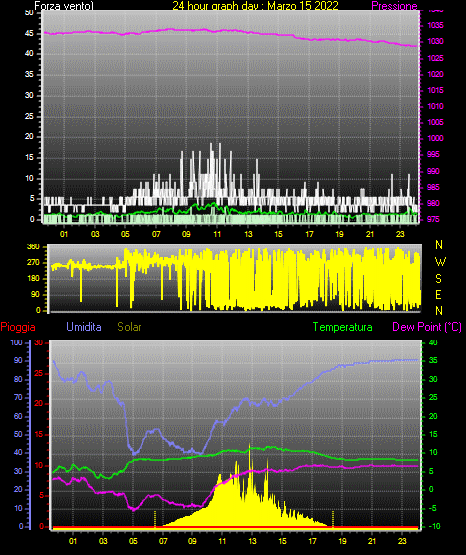This screenshot has width=466, height=555.
Task: Click compass letter W on the wind direction chart
Action: pyautogui.click(x=440, y=262)
